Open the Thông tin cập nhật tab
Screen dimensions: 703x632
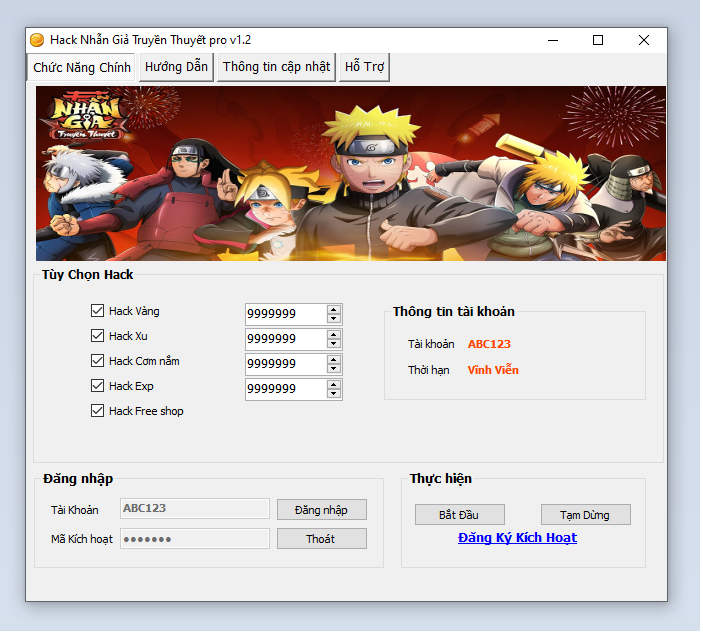[276, 67]
